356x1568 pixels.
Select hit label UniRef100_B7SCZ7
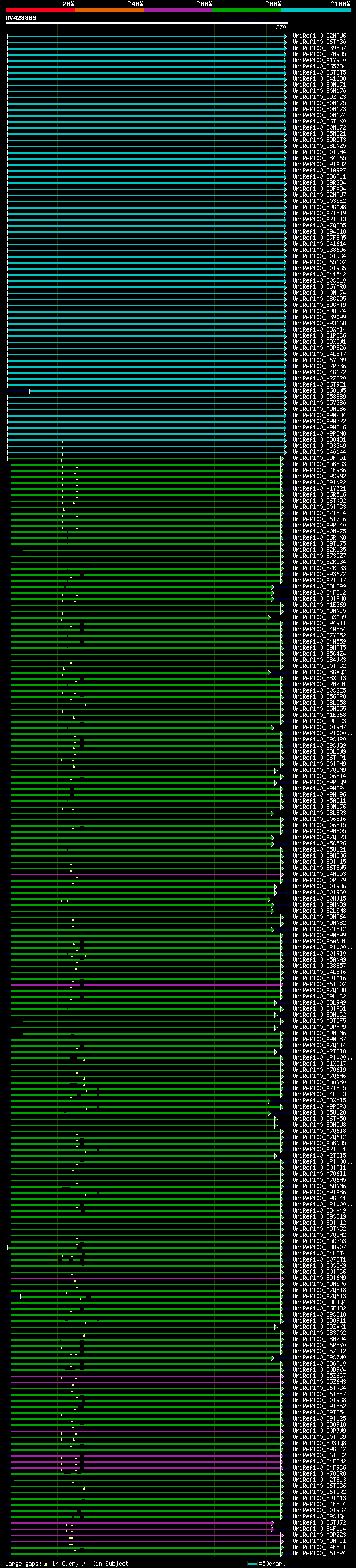point(319,556)
